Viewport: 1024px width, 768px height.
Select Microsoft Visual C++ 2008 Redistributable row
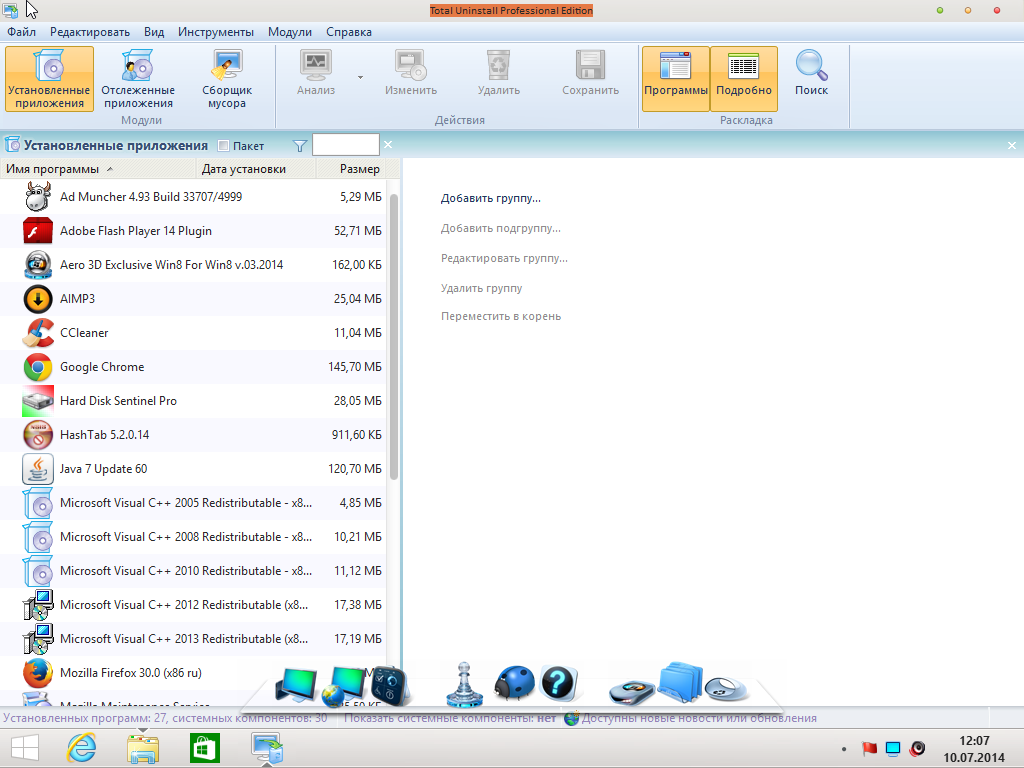193,537
